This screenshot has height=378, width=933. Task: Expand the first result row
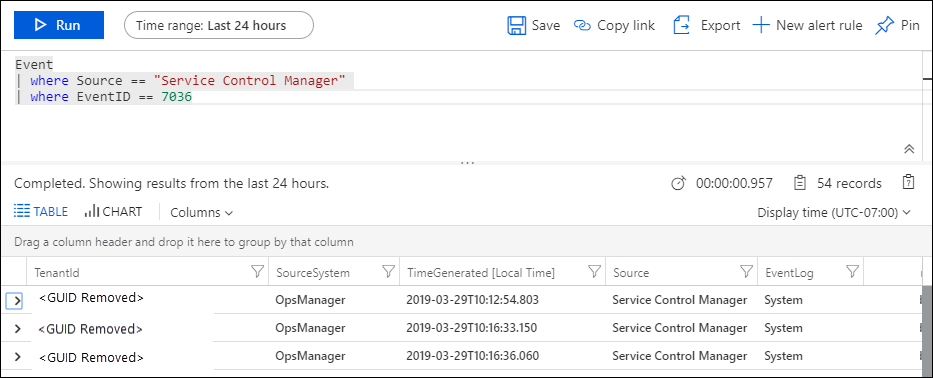17,301
